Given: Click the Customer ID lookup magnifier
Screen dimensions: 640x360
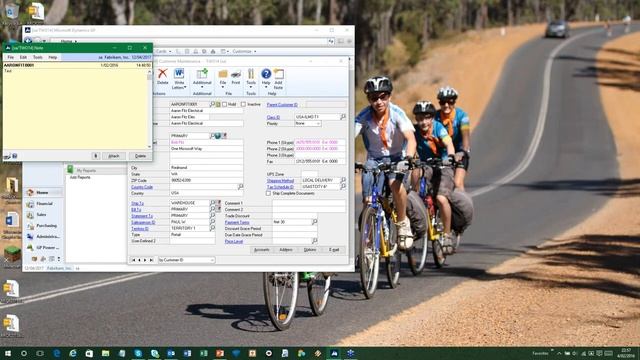Looking at the screenshot, I should [x=212, y=104].
